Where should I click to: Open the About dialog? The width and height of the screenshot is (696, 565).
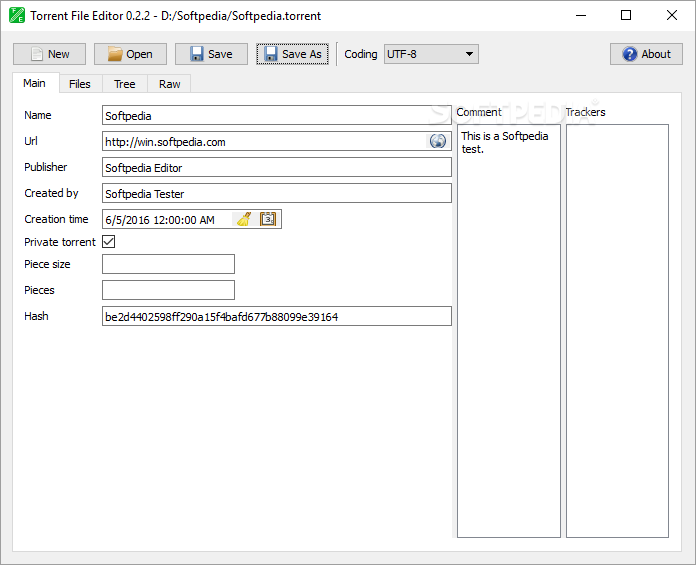(646, 54)
